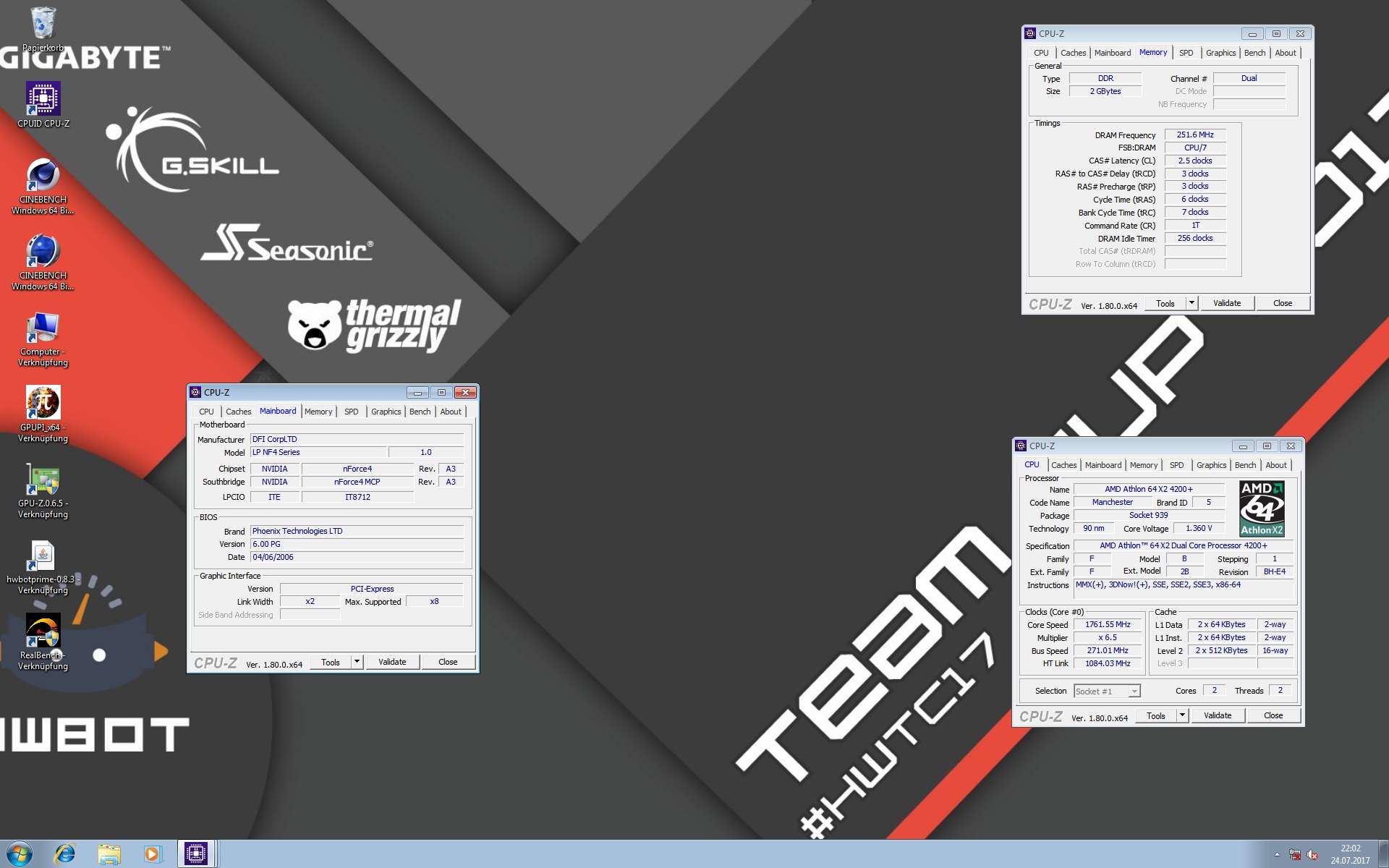Image resolution: width=1389 pixels, height=868 pixels.
Task: Open RealBench desktop shortcut
Action: pyautogui.click(x=43, y=642)
